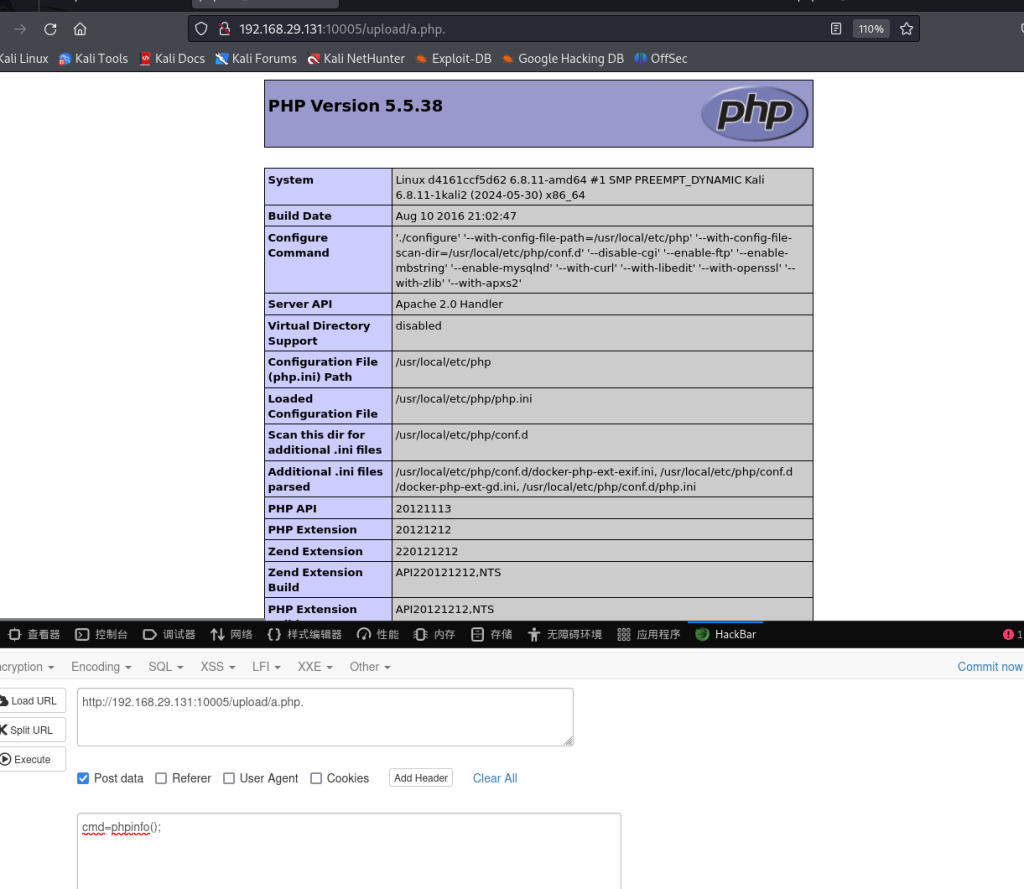Switch to the Console (控制台) devtools tab
Screen dimensions: 1024x889
coord(101,634)
